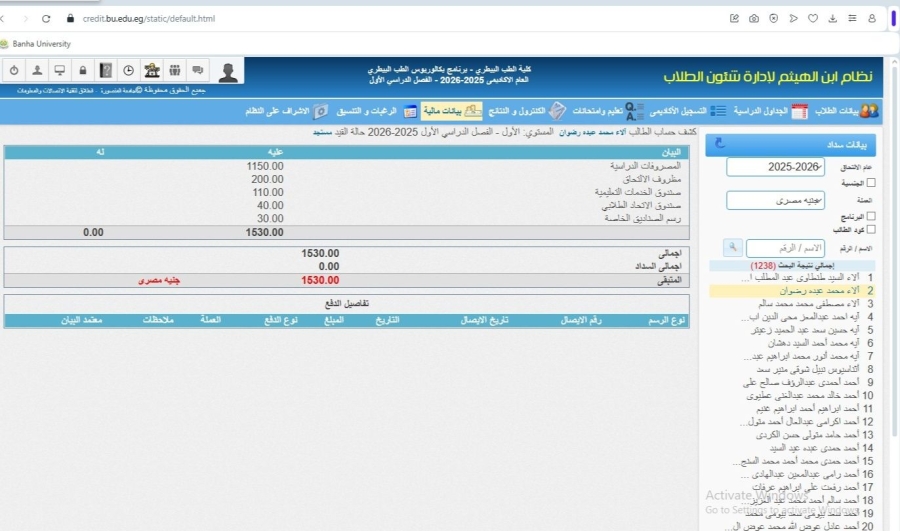The width and height of the screenshot is (900, 531).
Task: Select student row 11 أحمد ابراهيم أحمد
Action: pos(792,409)
